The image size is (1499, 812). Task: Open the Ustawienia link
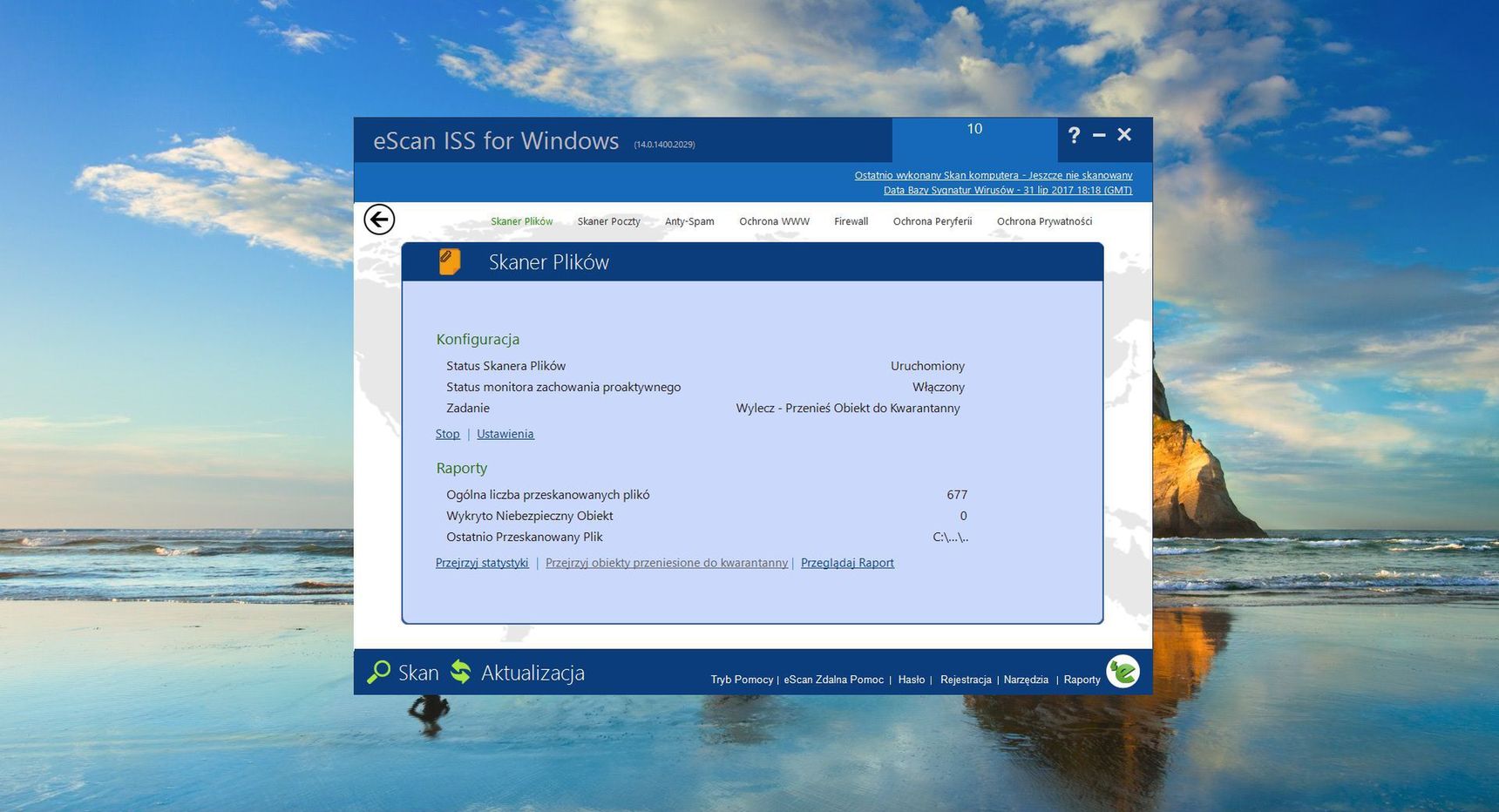(x=505, y=434)
